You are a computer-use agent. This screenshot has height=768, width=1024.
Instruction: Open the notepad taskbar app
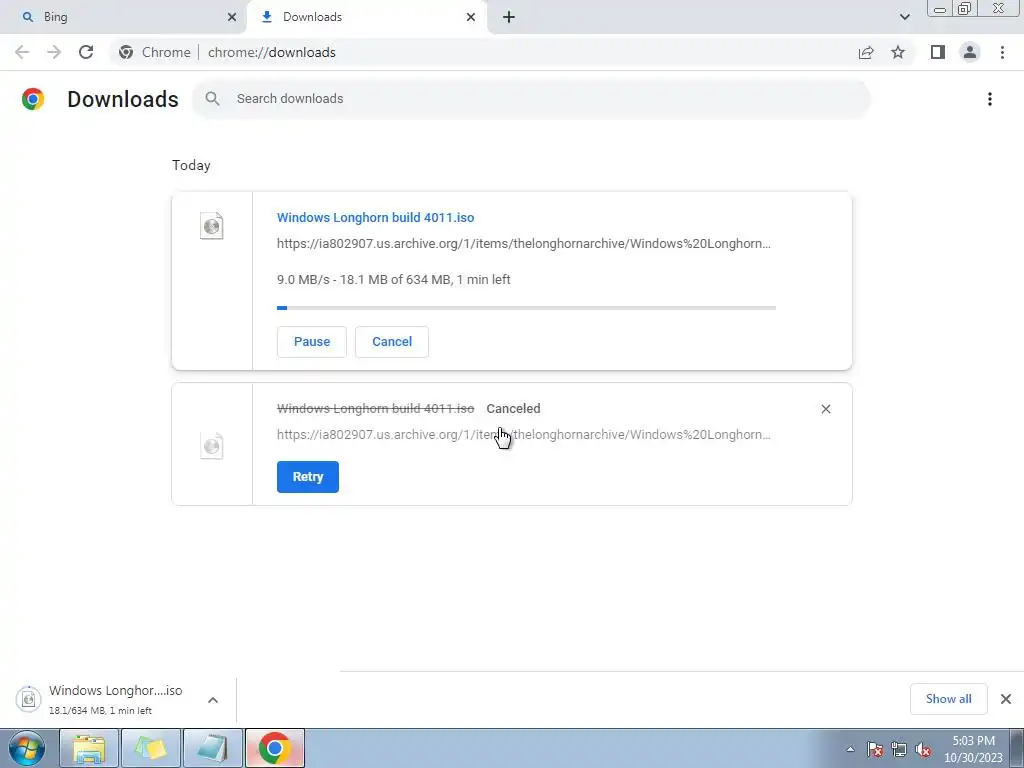[213, 748]
